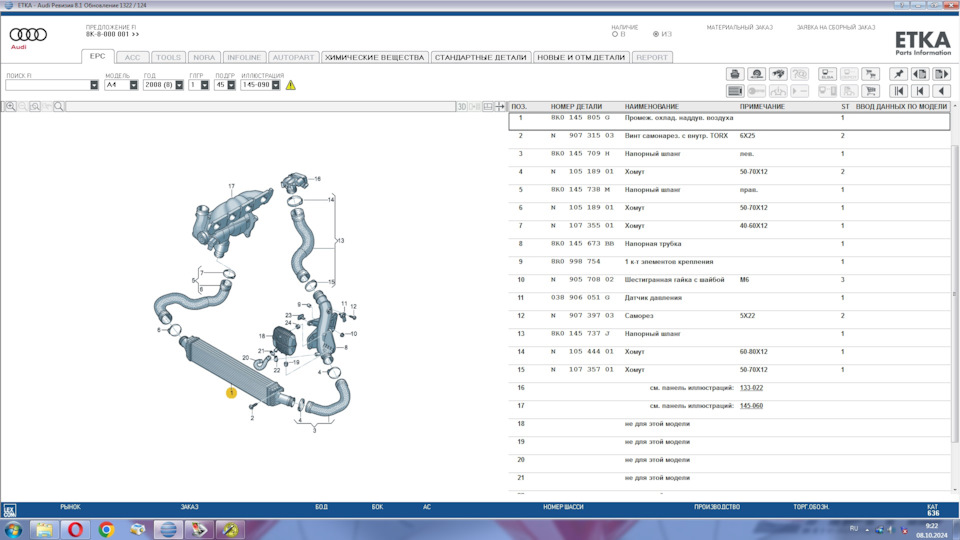Screen dimensions: 960x540
Task: Click the НОМЕР ДЕТАЛИ column header
Action: click(x=576, y=107)
